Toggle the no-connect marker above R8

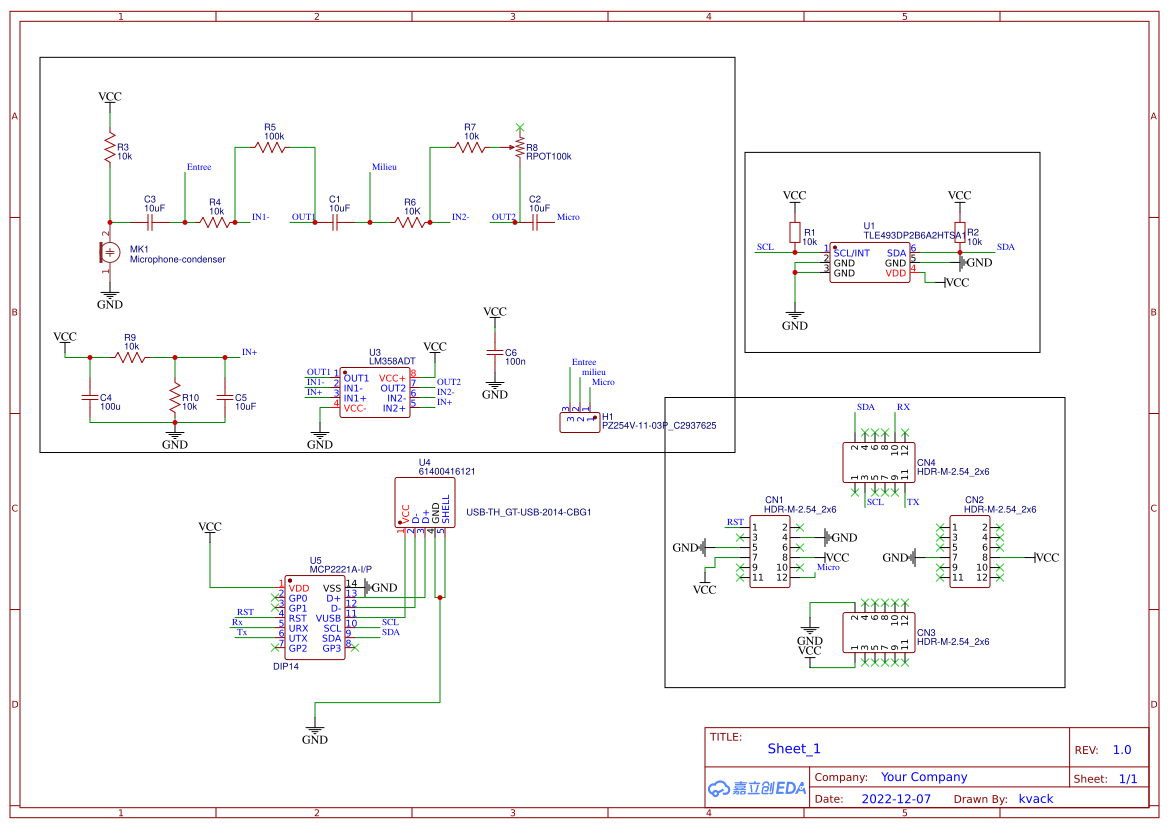tap(520, 127)
